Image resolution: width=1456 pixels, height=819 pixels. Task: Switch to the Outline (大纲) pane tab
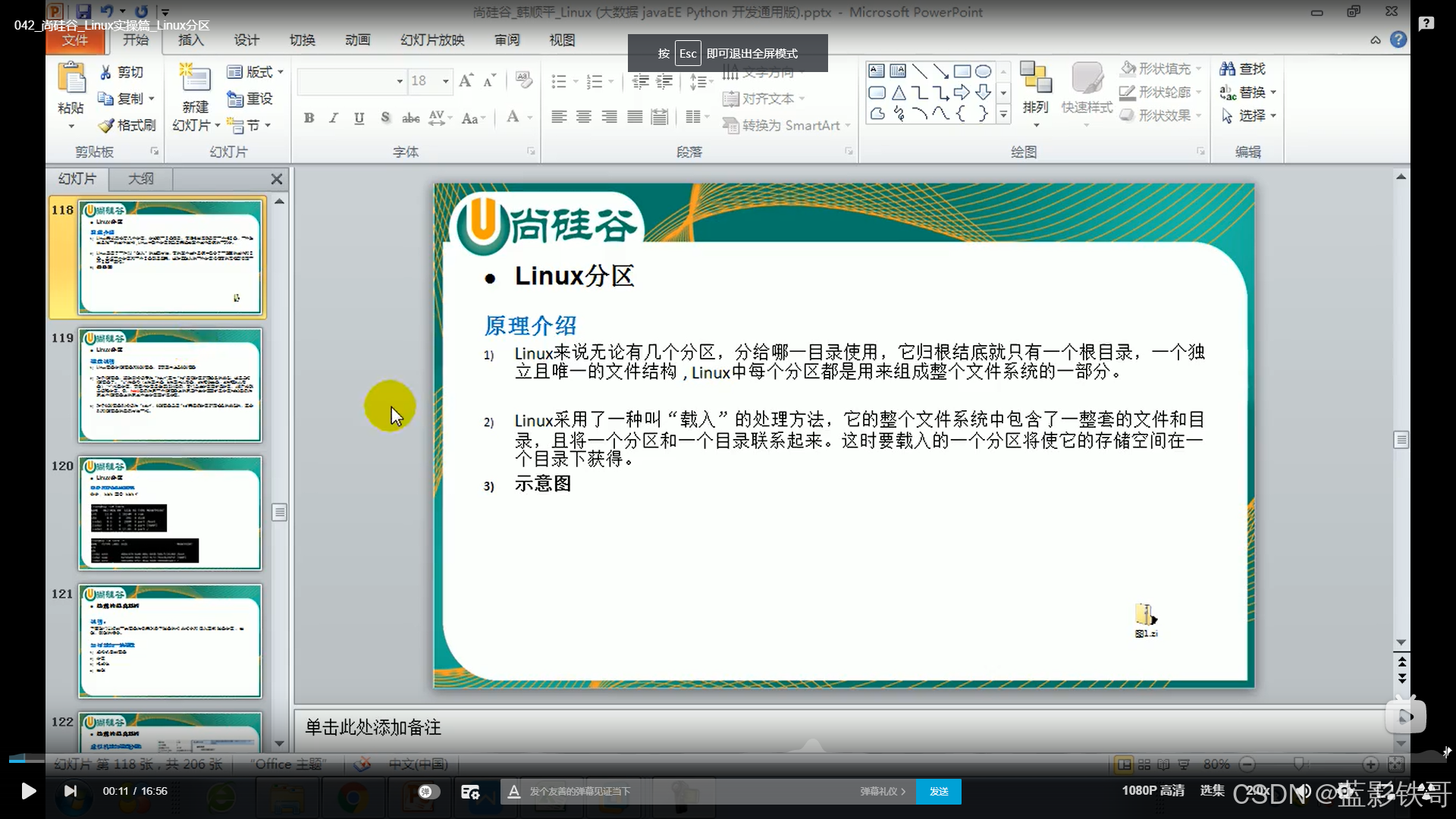(140, 179)
